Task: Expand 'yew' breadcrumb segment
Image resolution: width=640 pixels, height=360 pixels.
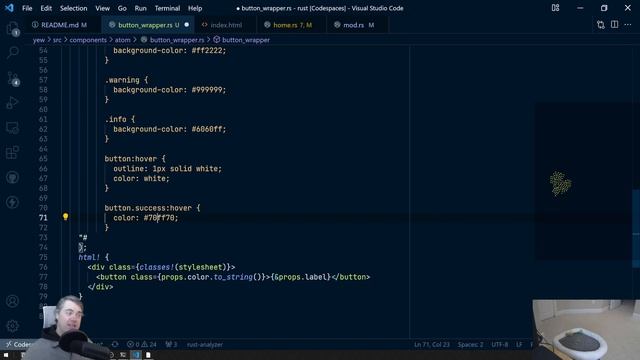Action: [x=39, y=40]
